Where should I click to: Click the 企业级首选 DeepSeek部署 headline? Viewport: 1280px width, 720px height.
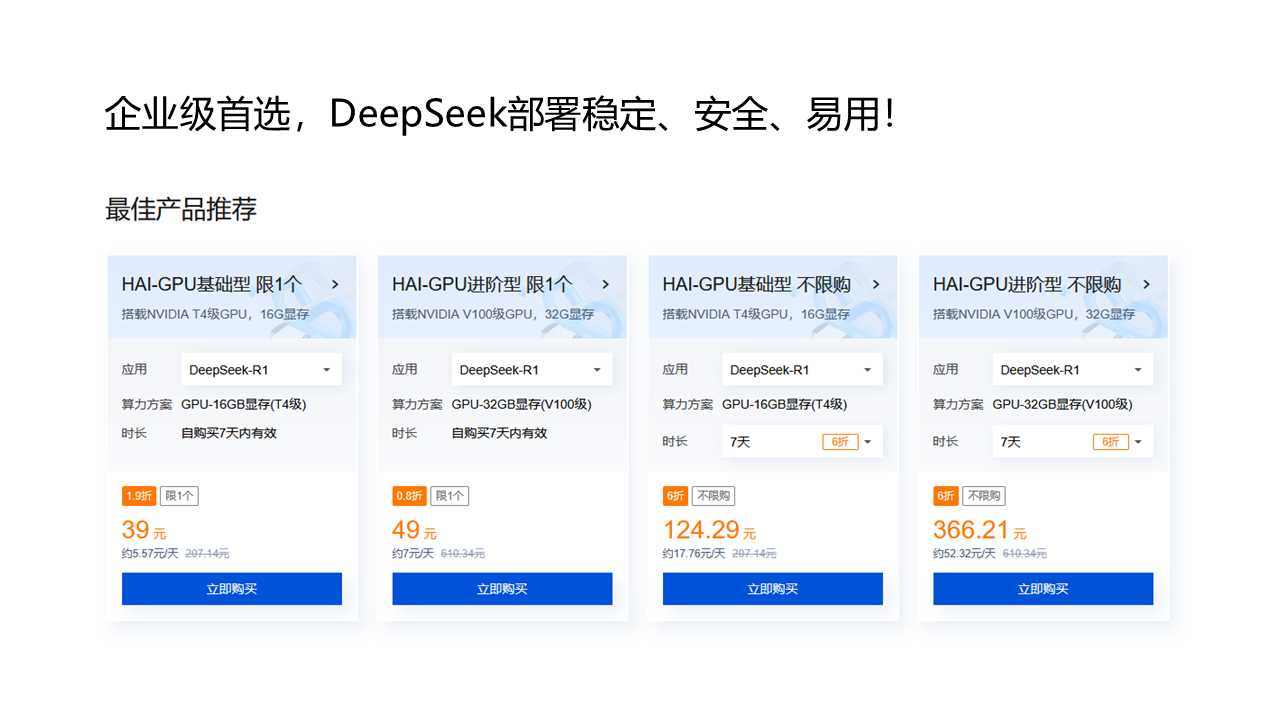[x=499, y=115]
